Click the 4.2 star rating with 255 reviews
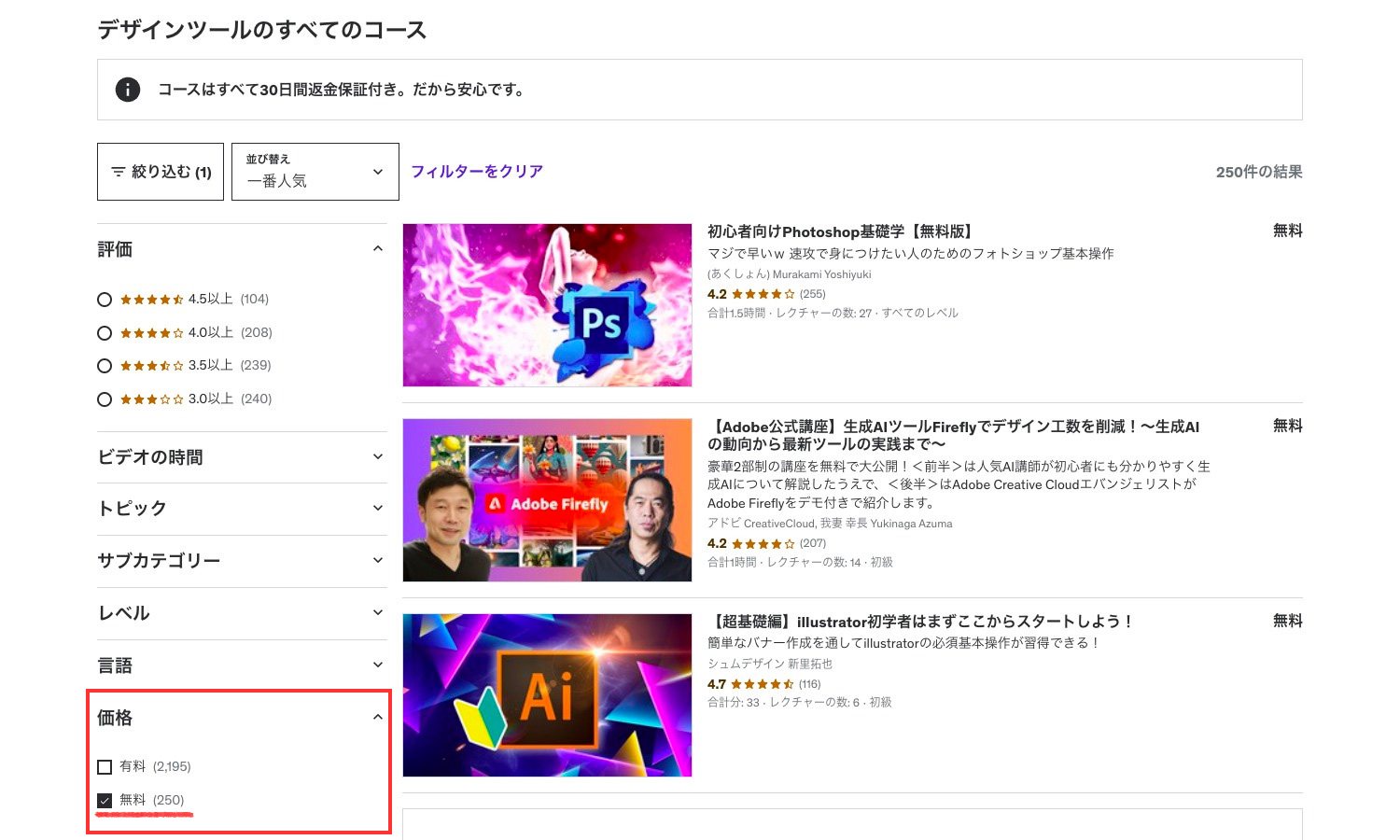This screenshot has width=1400, height=840. (x=766, y=294)
